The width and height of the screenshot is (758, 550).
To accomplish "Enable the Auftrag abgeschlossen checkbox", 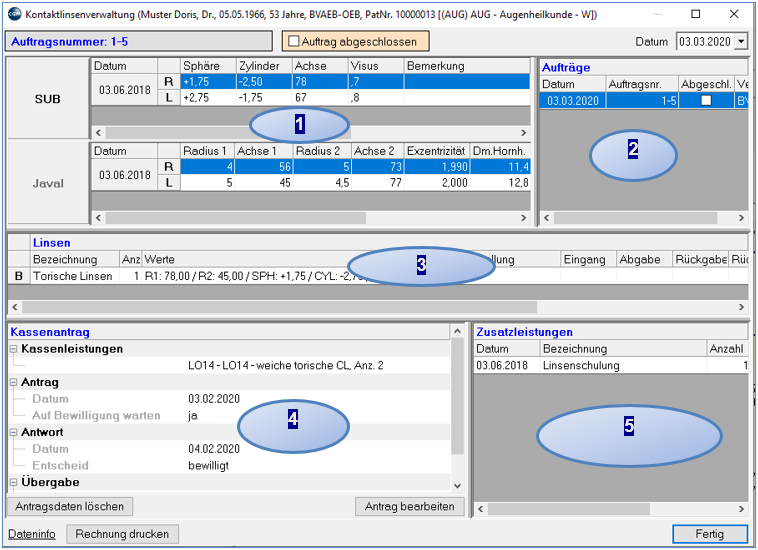I will [x=293, y=41].
